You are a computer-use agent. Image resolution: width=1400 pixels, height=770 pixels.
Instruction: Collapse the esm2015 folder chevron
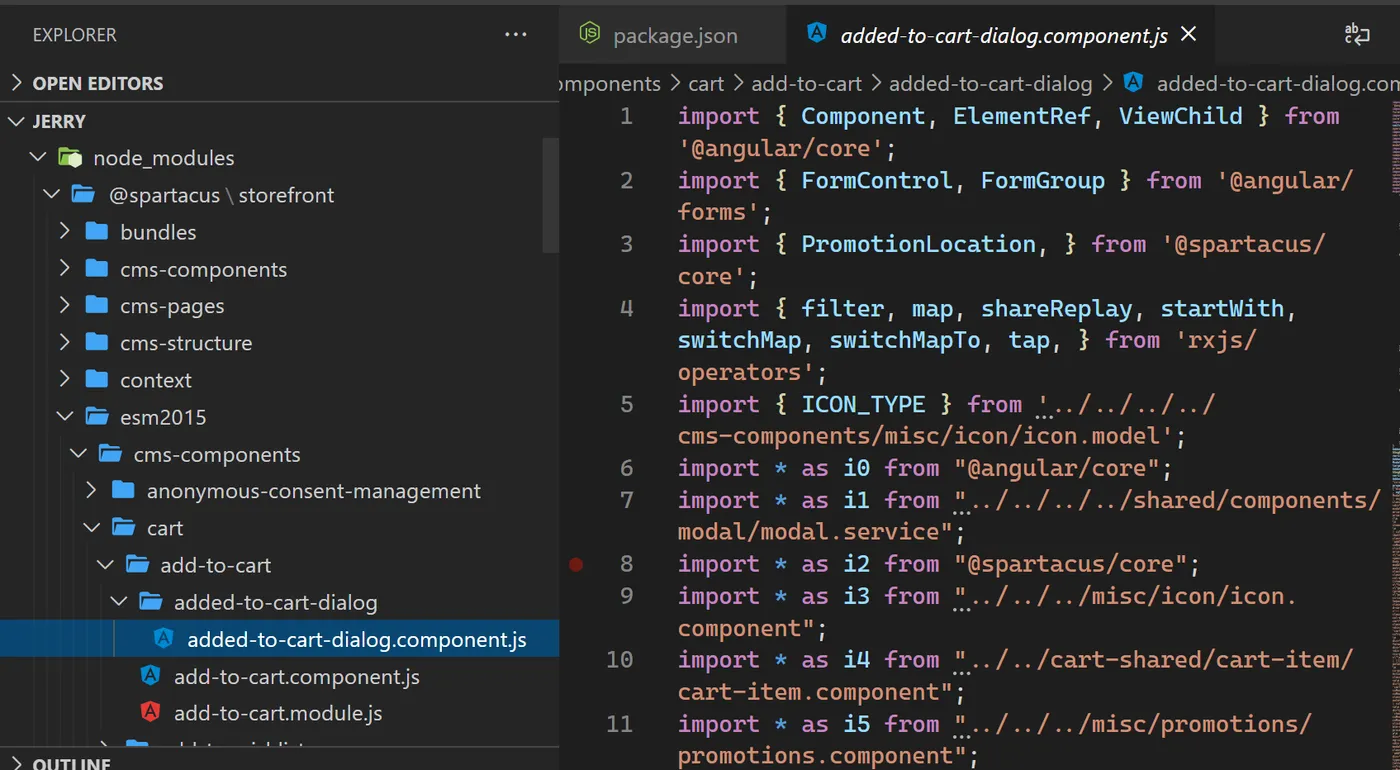(65, 416)
